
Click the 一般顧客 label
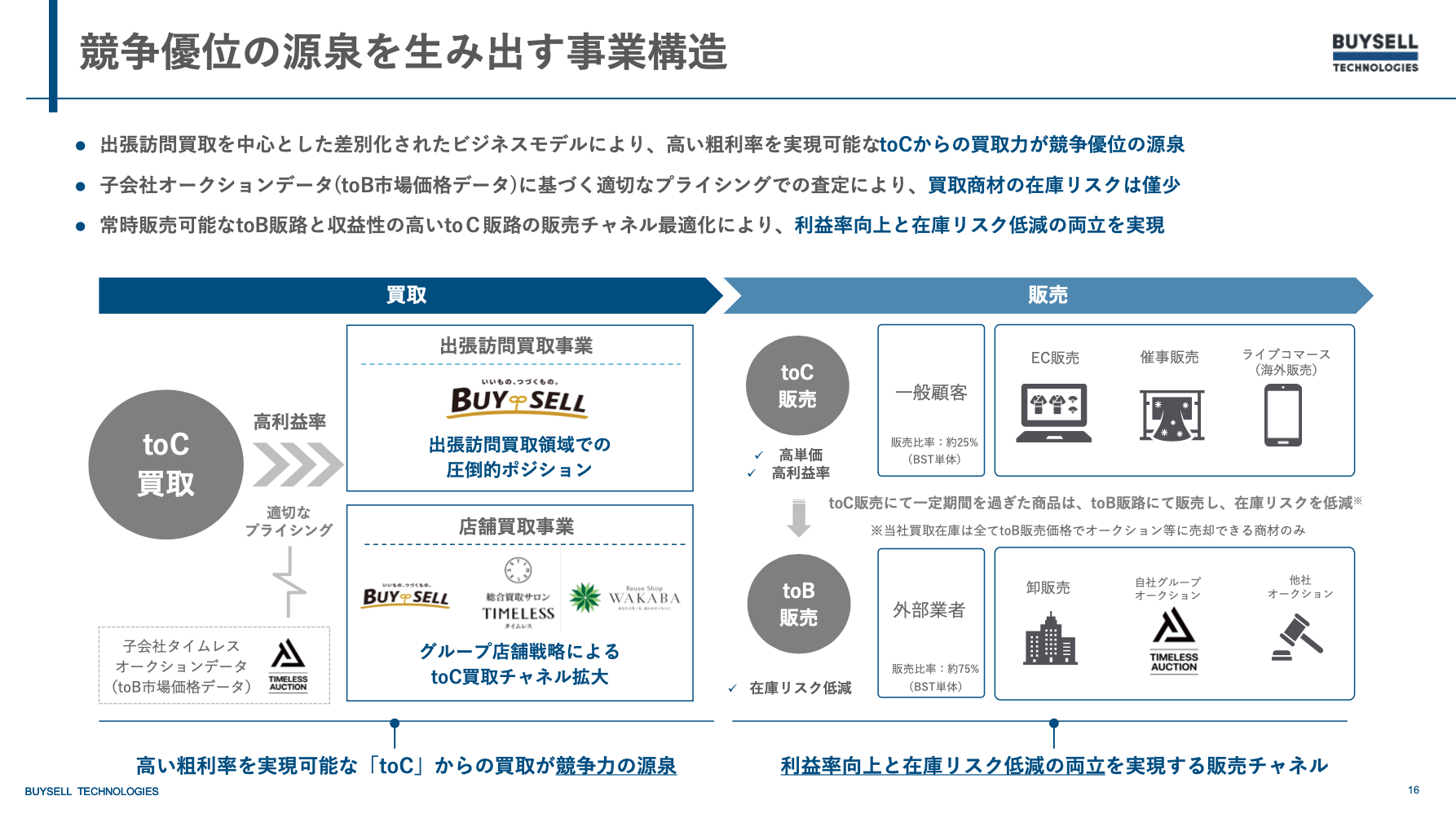coord(931,393)
